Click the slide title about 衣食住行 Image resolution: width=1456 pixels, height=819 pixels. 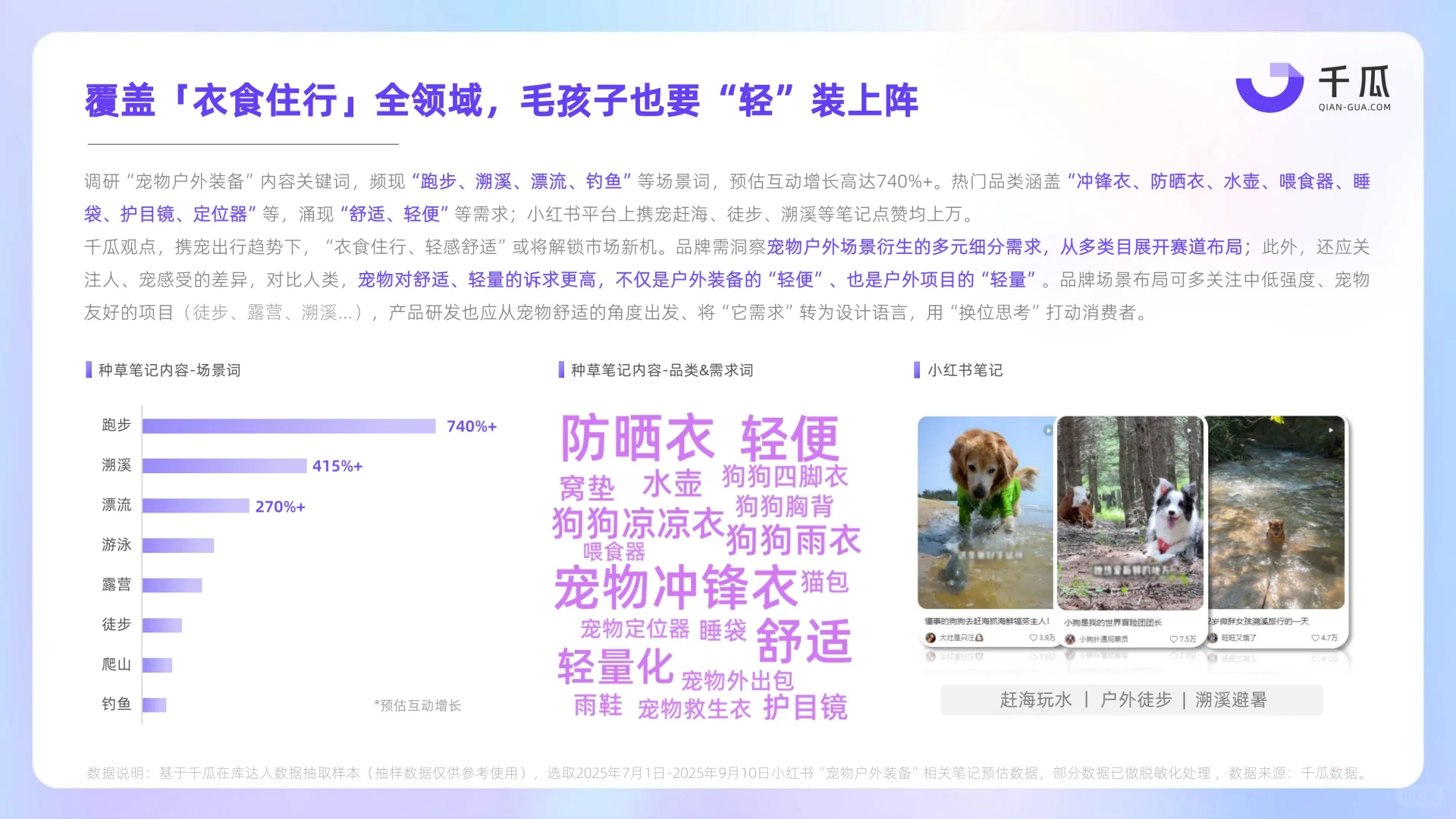click(501, 101)
